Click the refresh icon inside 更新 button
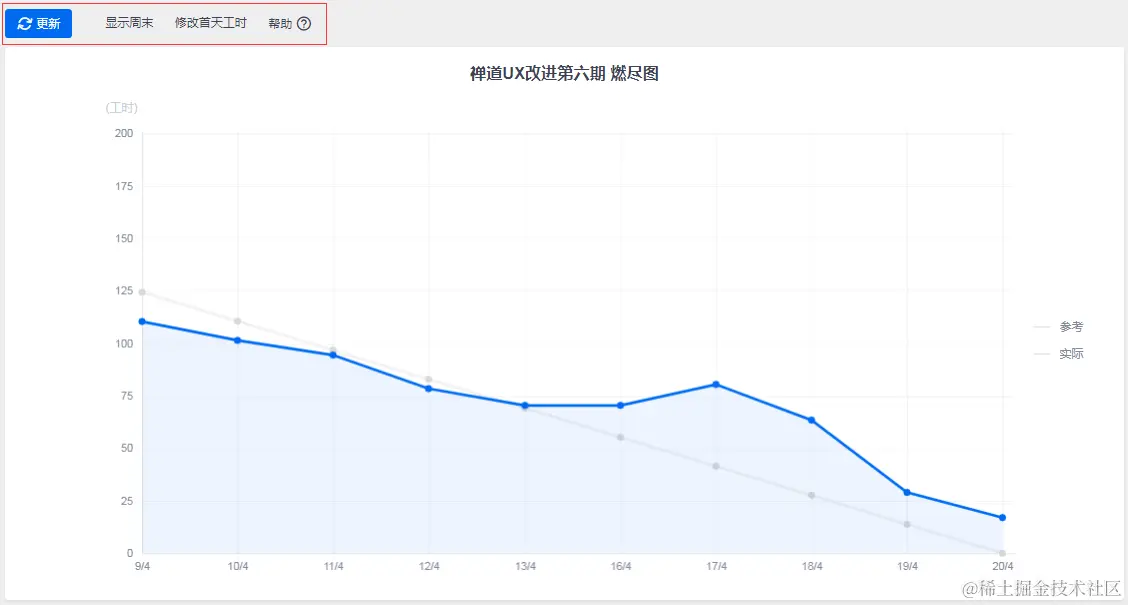This screenshot has width=1128, height=605. click(x=24, y=23)
